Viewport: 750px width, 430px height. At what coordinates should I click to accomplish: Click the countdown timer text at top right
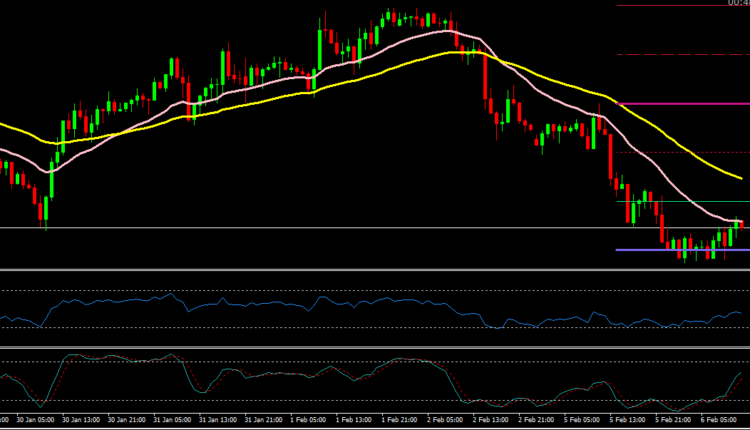tap(738, 3)
